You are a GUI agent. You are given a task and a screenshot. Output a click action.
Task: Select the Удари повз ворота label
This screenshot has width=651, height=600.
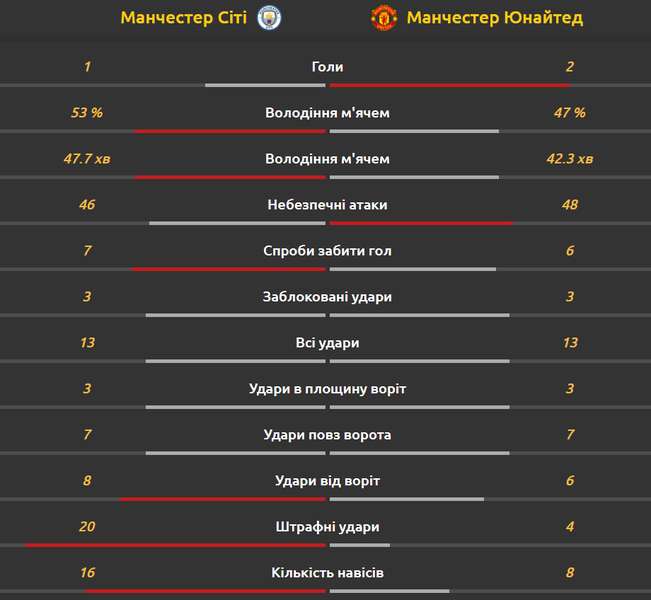pos(328,435)
